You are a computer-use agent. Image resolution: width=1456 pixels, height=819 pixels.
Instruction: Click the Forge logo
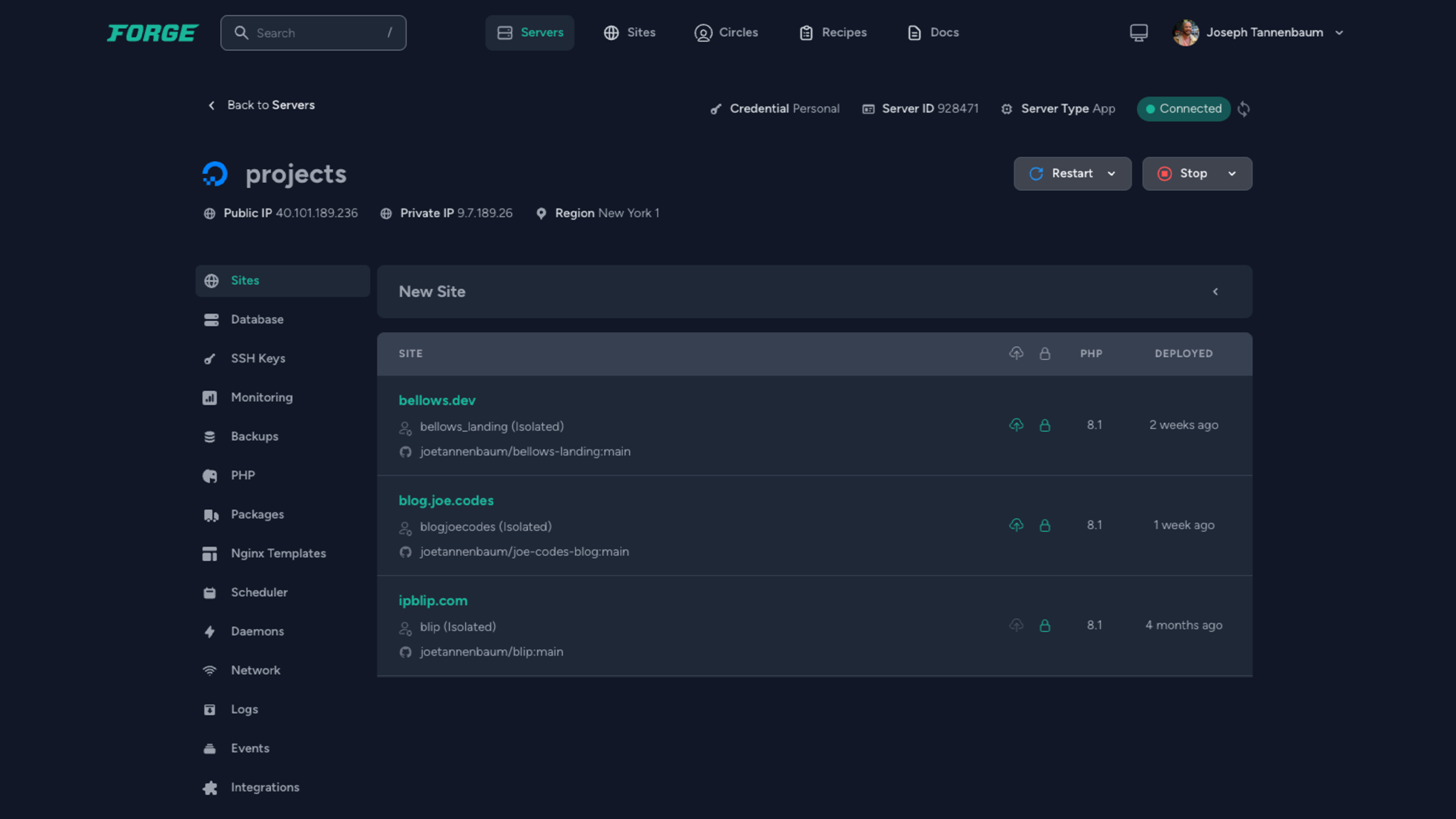[x=153, y=32]
